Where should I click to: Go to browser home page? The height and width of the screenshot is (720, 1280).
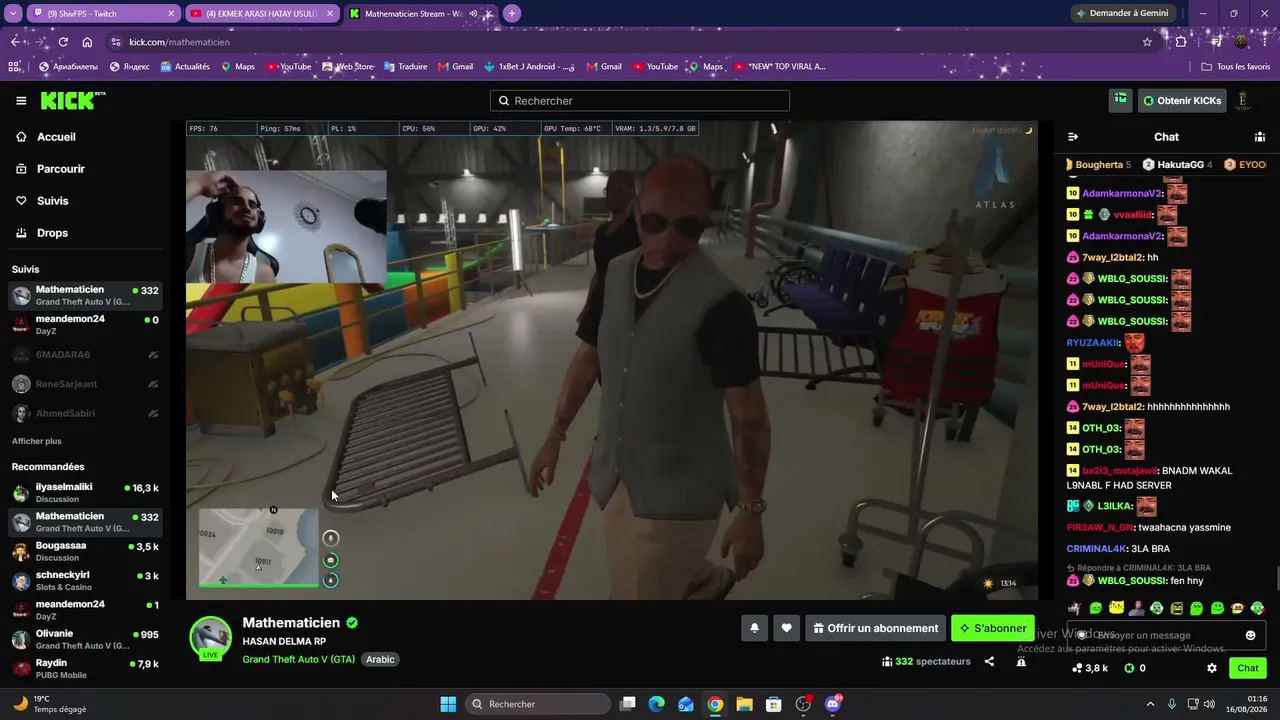pyautogui.click(x=87, y=42)
